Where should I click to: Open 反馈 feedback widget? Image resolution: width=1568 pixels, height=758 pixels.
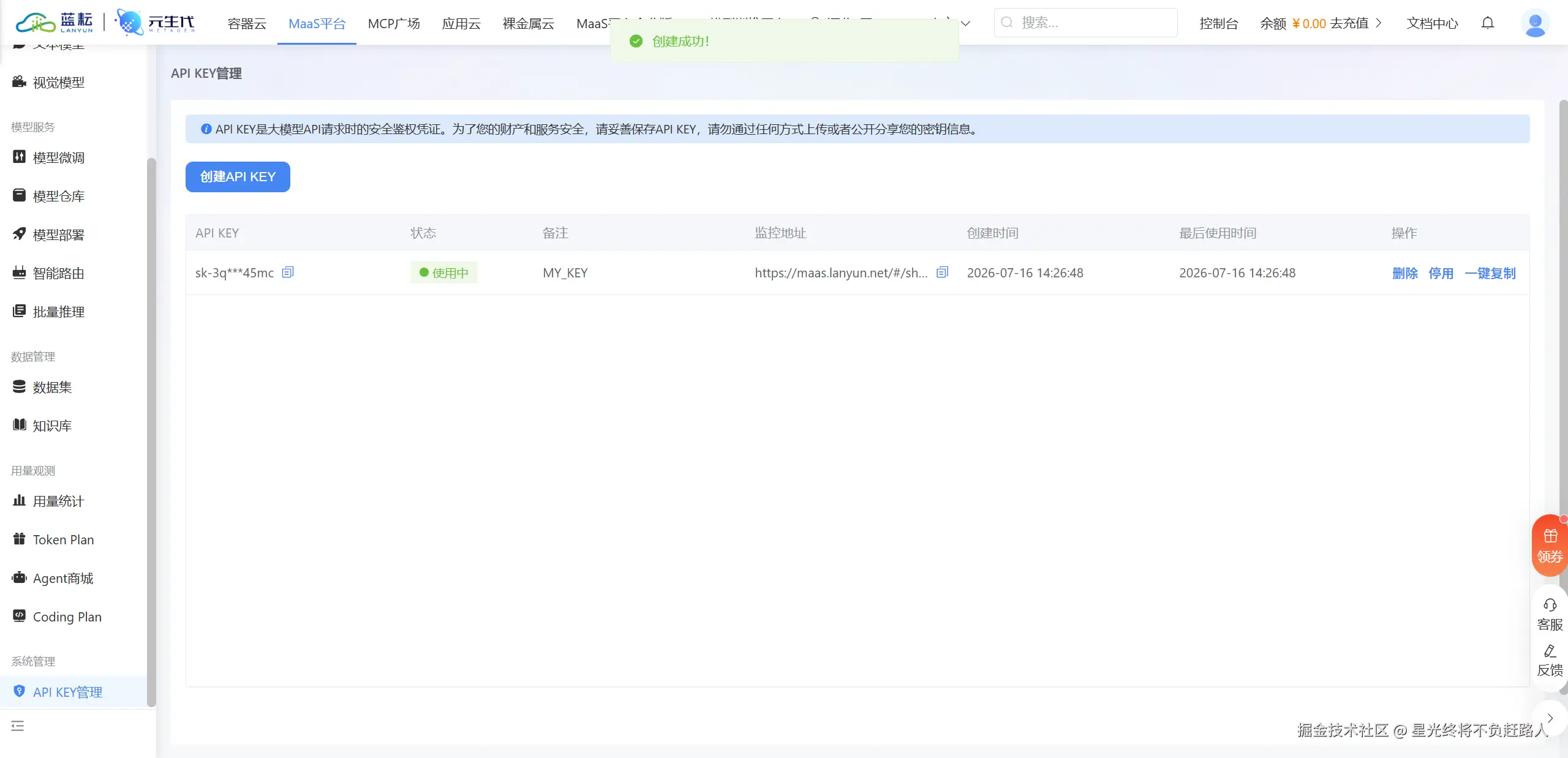tap(1550, 661)
